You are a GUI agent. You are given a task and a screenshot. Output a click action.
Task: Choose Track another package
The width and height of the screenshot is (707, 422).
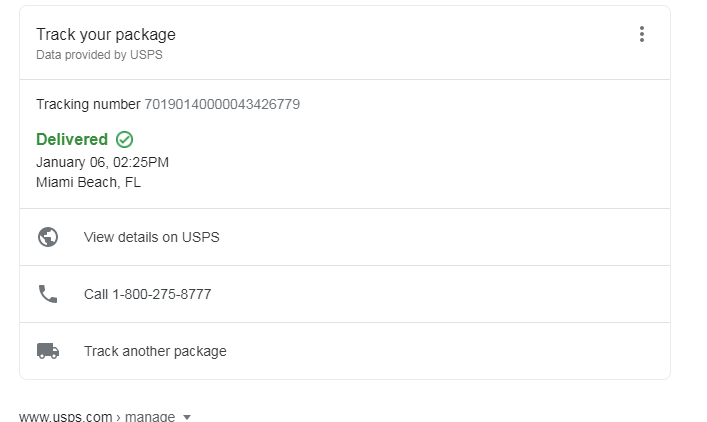155,351
